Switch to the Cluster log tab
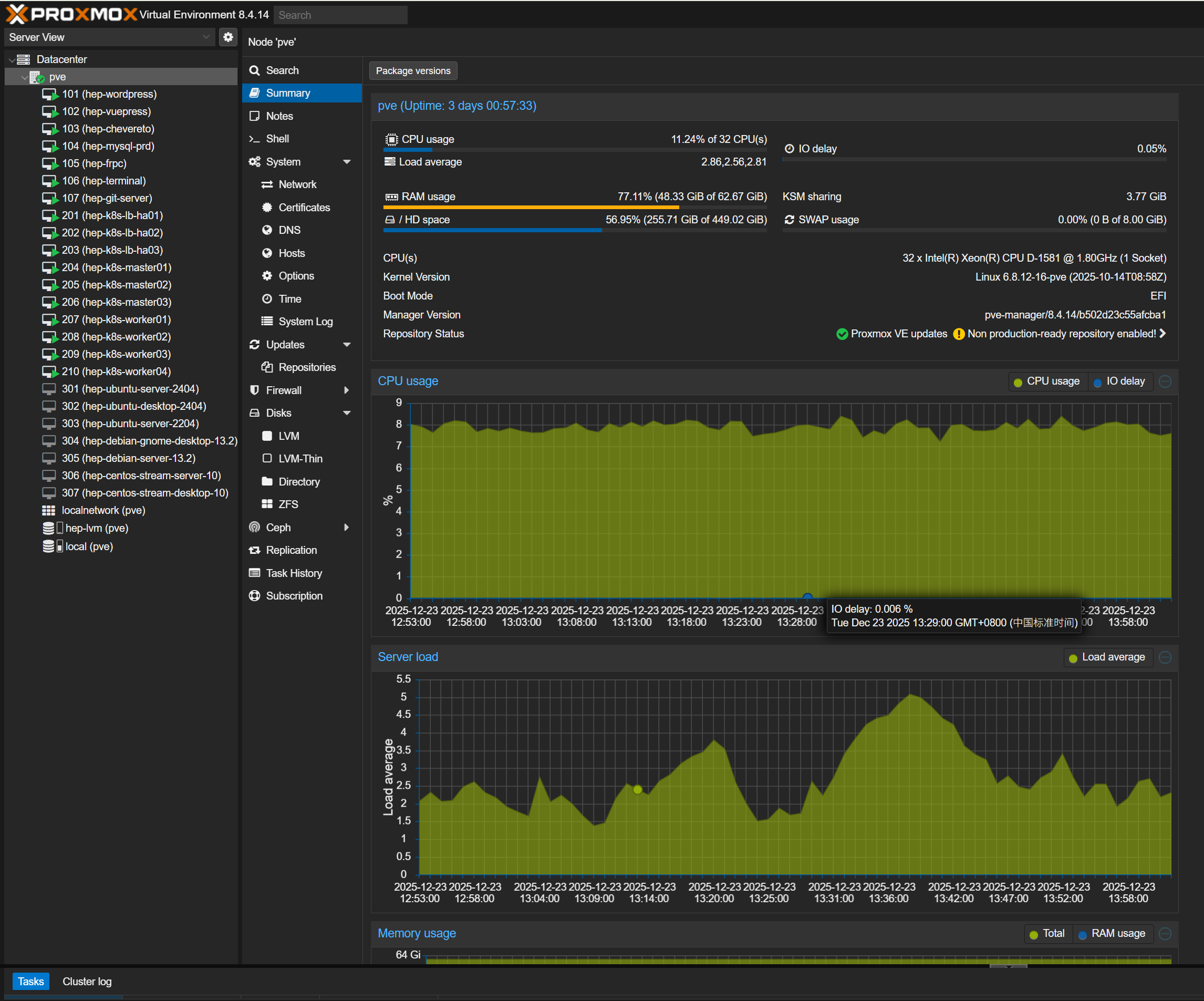Image resolution: width=1204 pixels, height=1001 pixels. pos(87,982)
